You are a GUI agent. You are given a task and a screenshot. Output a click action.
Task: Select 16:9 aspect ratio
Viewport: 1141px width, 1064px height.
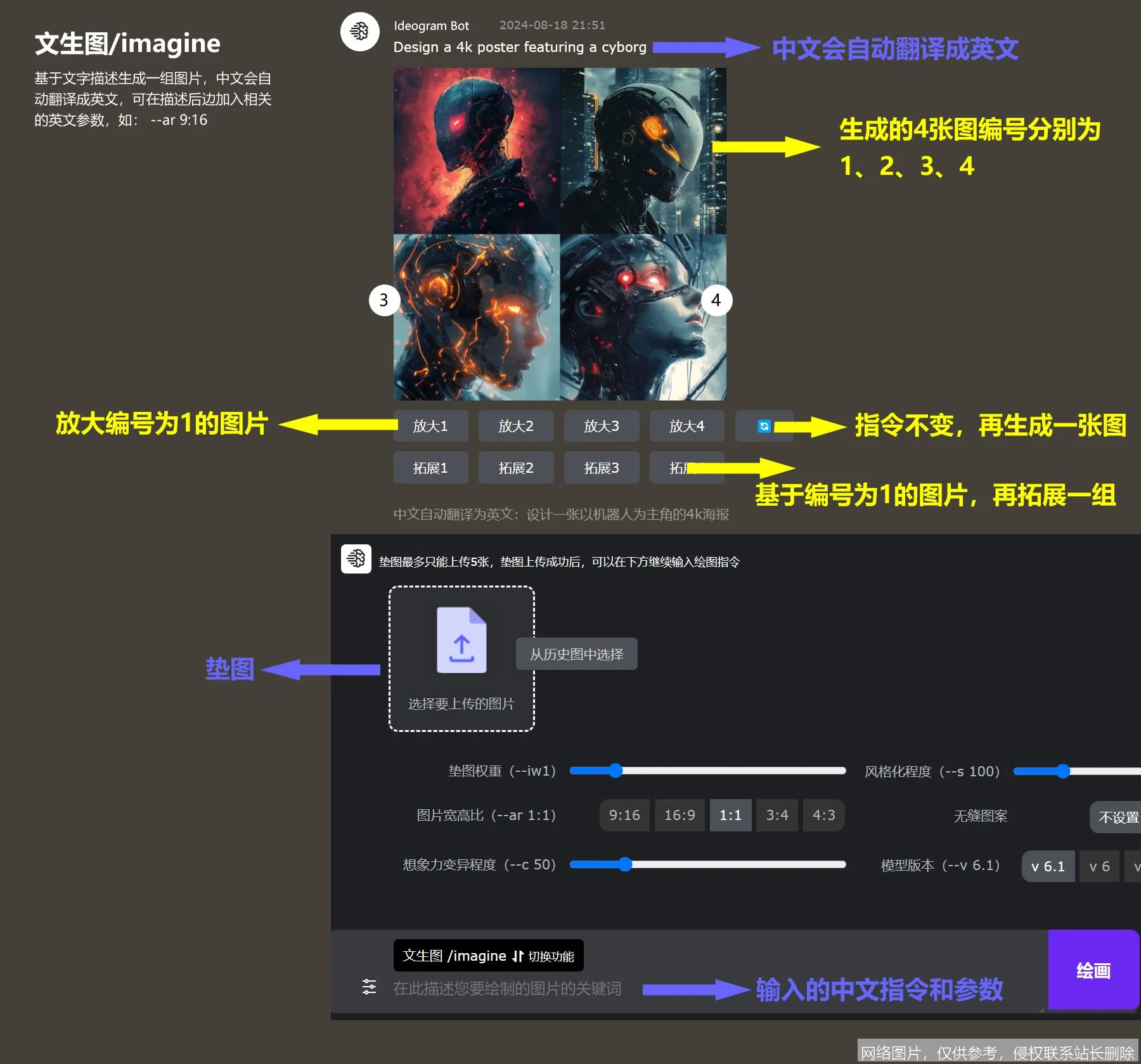click(680, 815)
